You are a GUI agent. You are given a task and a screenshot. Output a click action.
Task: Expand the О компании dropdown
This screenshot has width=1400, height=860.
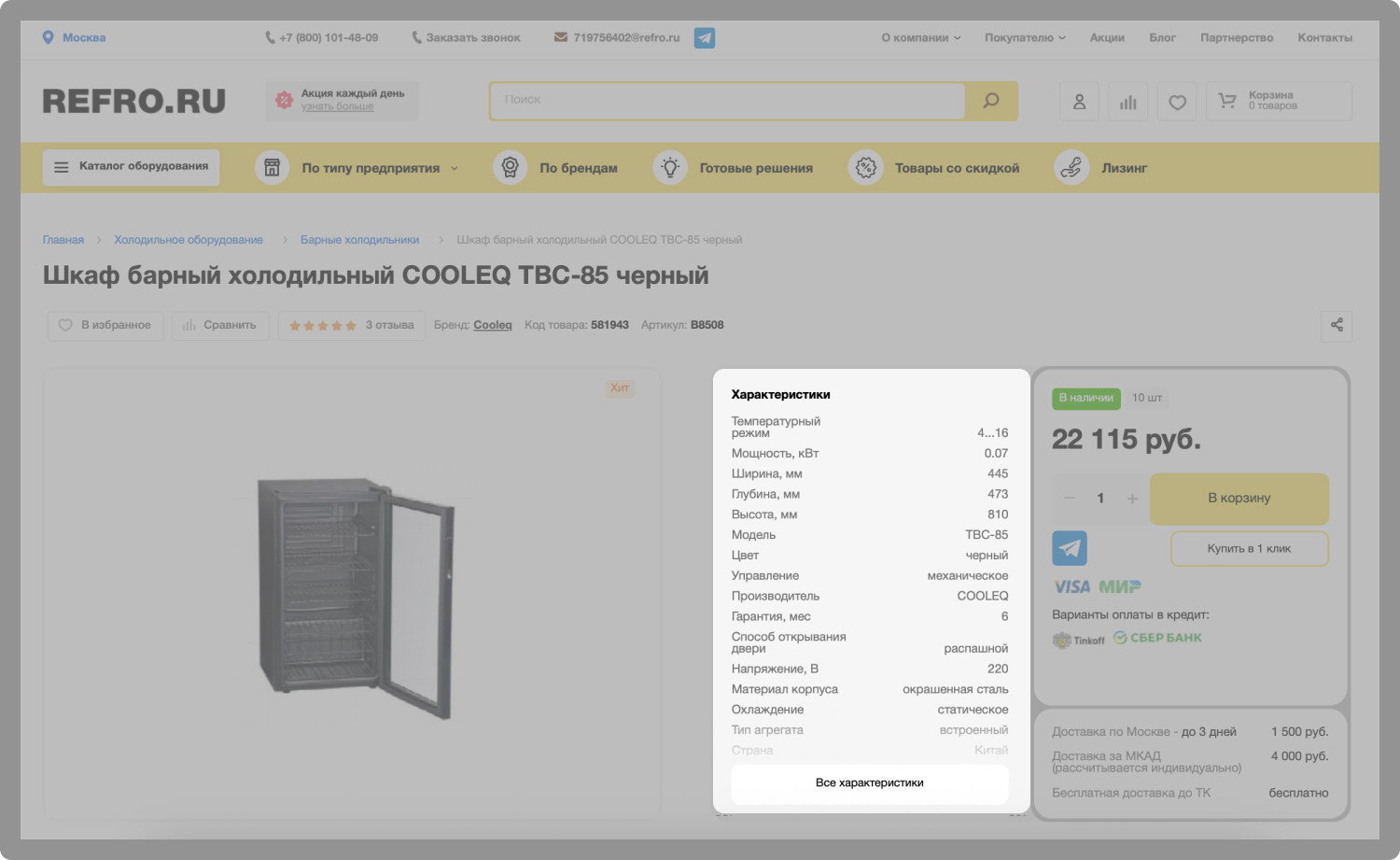(x=921, y=38)
